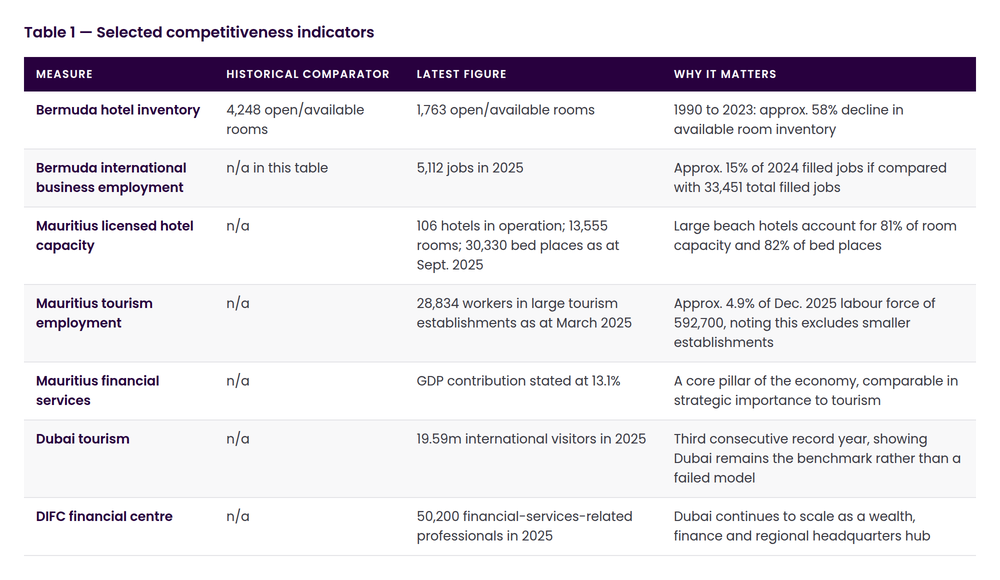Select 'Bermuda international business employment' row label

(x=111, y=177)
